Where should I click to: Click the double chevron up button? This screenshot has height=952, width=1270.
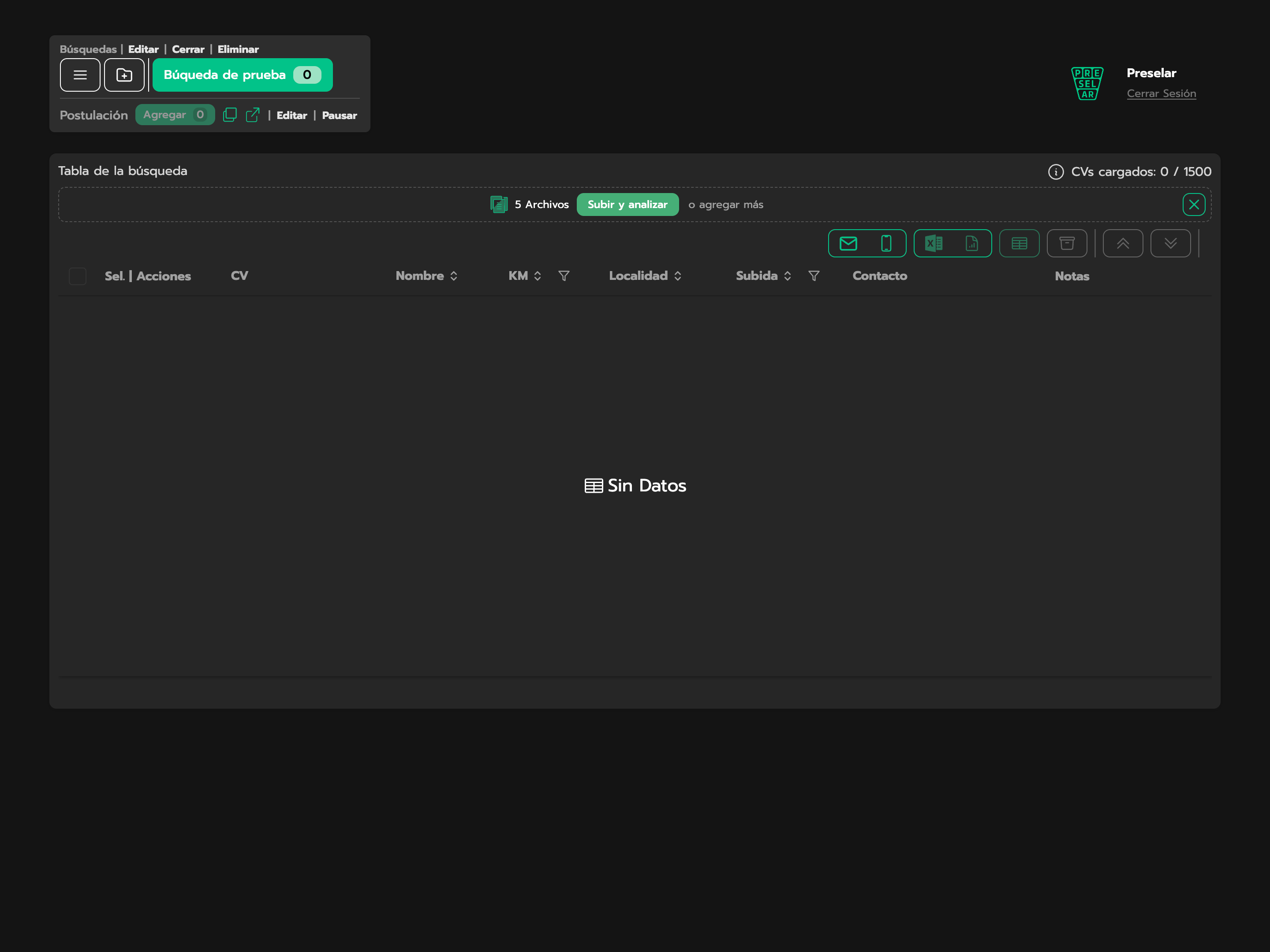(1122, 243)
